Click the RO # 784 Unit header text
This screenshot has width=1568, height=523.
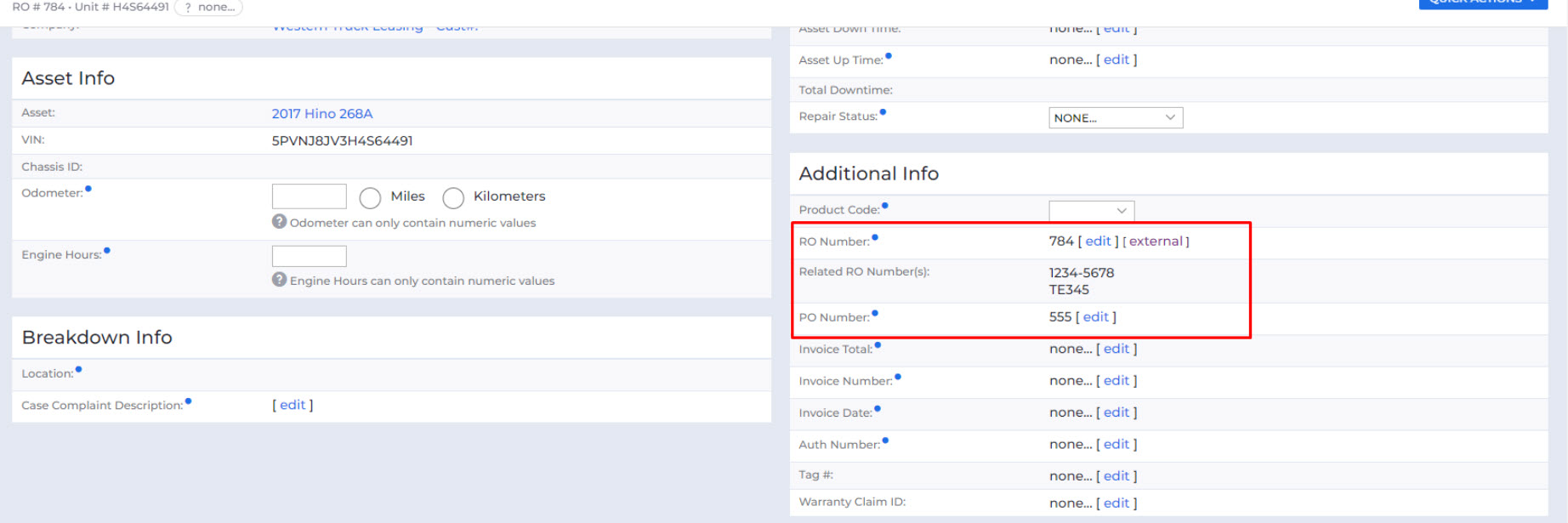coord(91,7)
